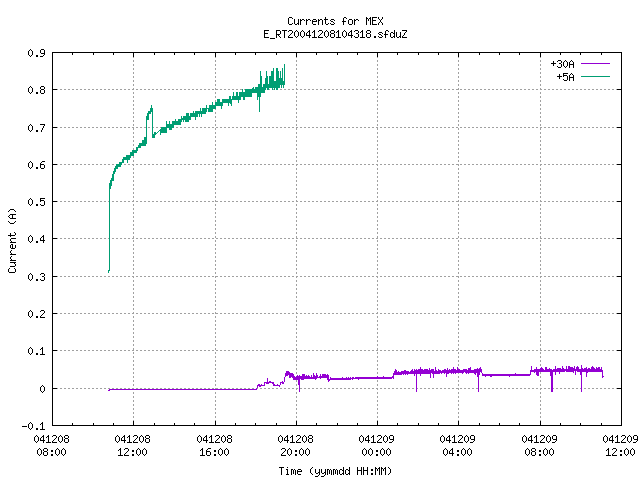The image size is (640, 480).
Task: Click the -0.1 y-axis tick label
Action: point(33,426)
